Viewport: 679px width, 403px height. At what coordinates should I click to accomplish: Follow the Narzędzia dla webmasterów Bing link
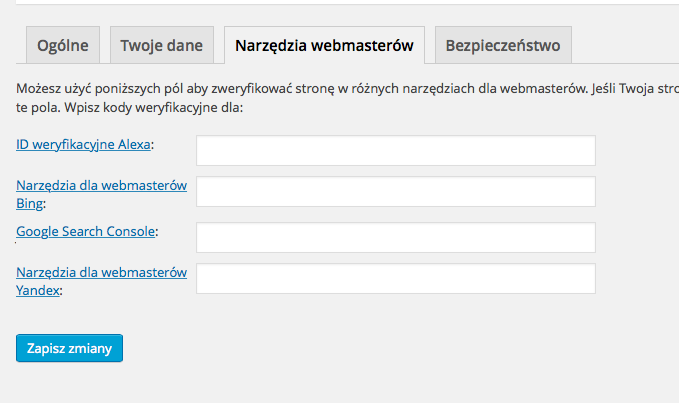coord(101,194)
